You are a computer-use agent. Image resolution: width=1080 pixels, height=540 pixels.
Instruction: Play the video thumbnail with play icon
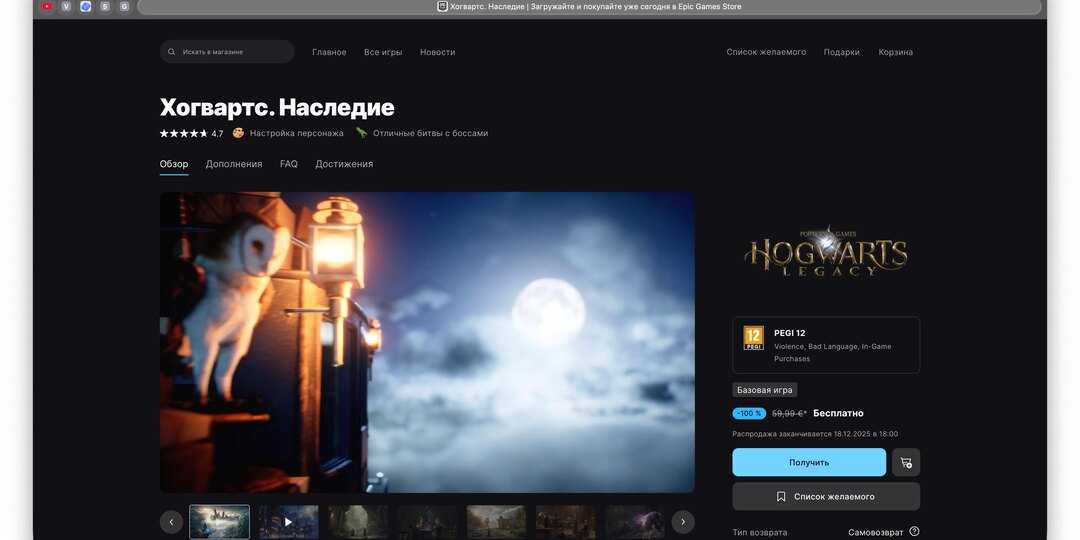pyautogui.click(x=289, y=522)
